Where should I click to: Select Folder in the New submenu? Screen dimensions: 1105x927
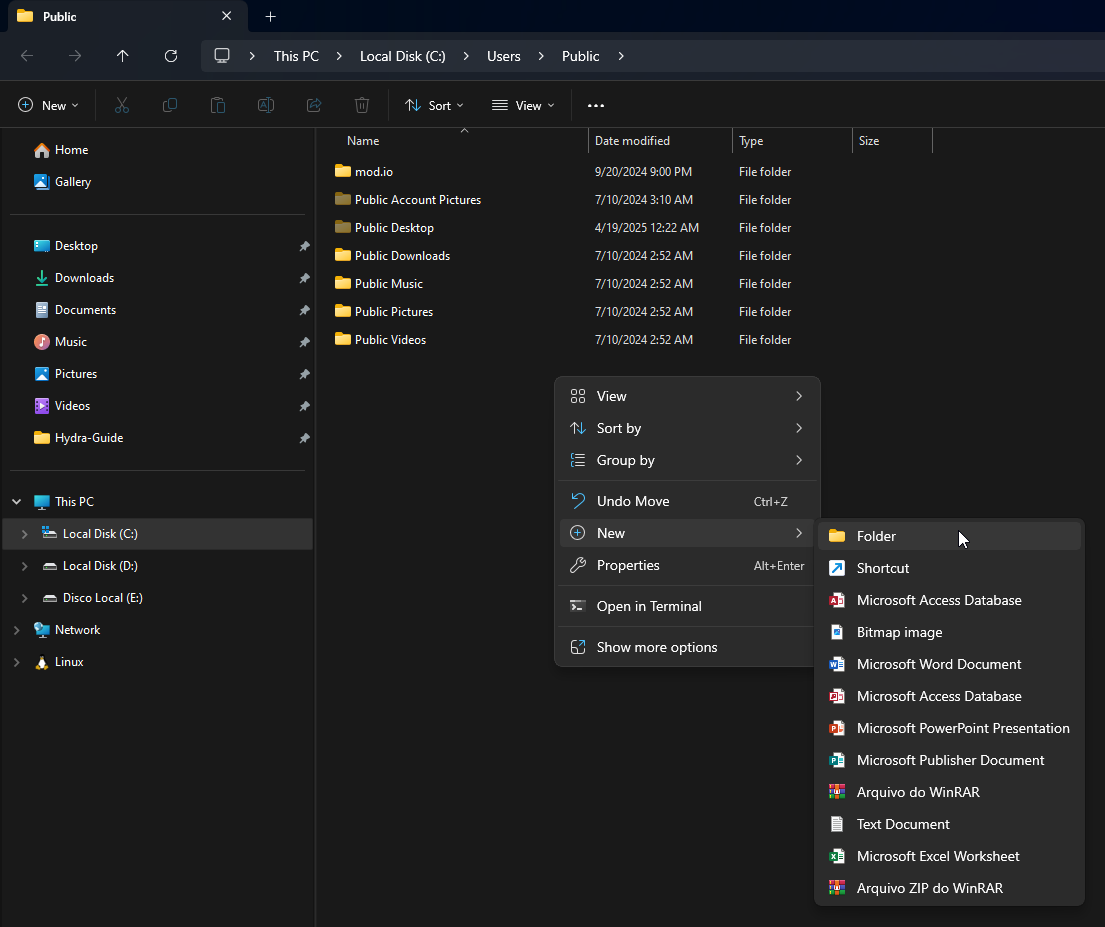coord(949,536)
